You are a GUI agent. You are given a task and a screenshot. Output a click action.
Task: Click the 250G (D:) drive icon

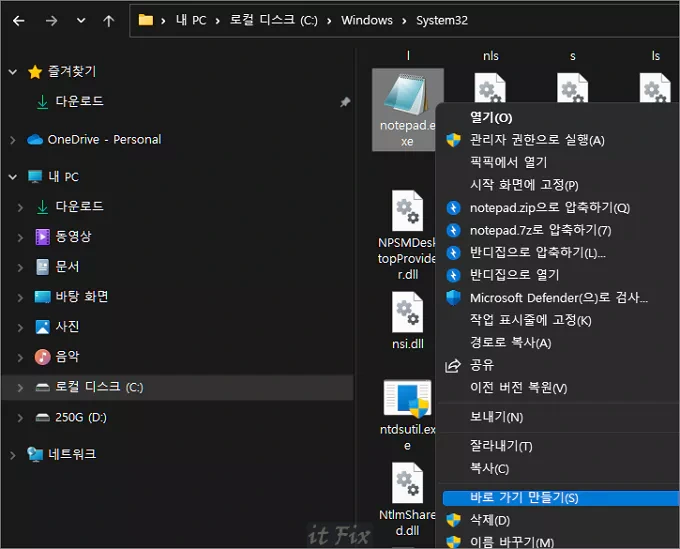42,417
